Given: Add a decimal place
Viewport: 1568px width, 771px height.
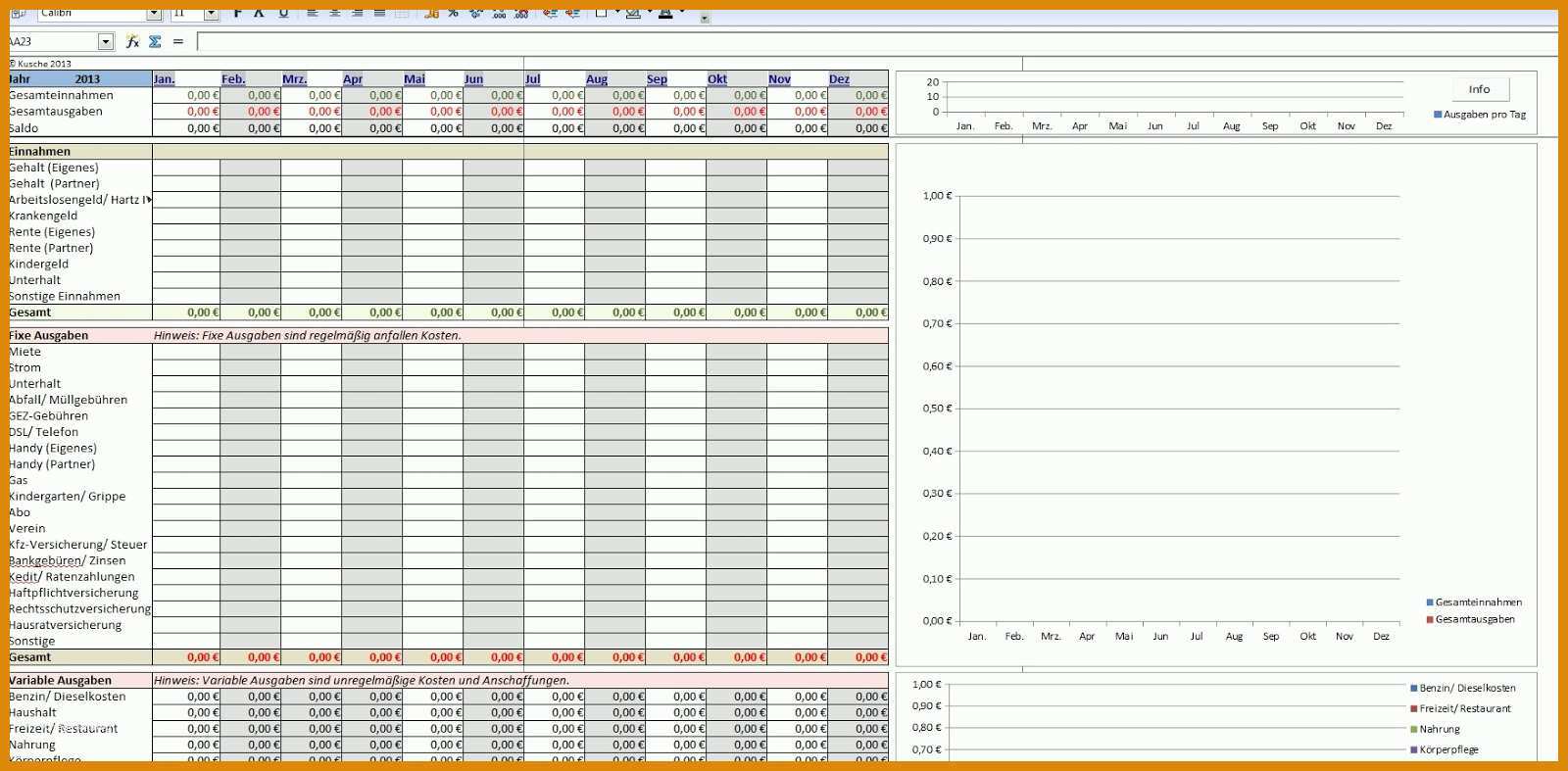Looking at the screenshot, I should coord(499,14).
